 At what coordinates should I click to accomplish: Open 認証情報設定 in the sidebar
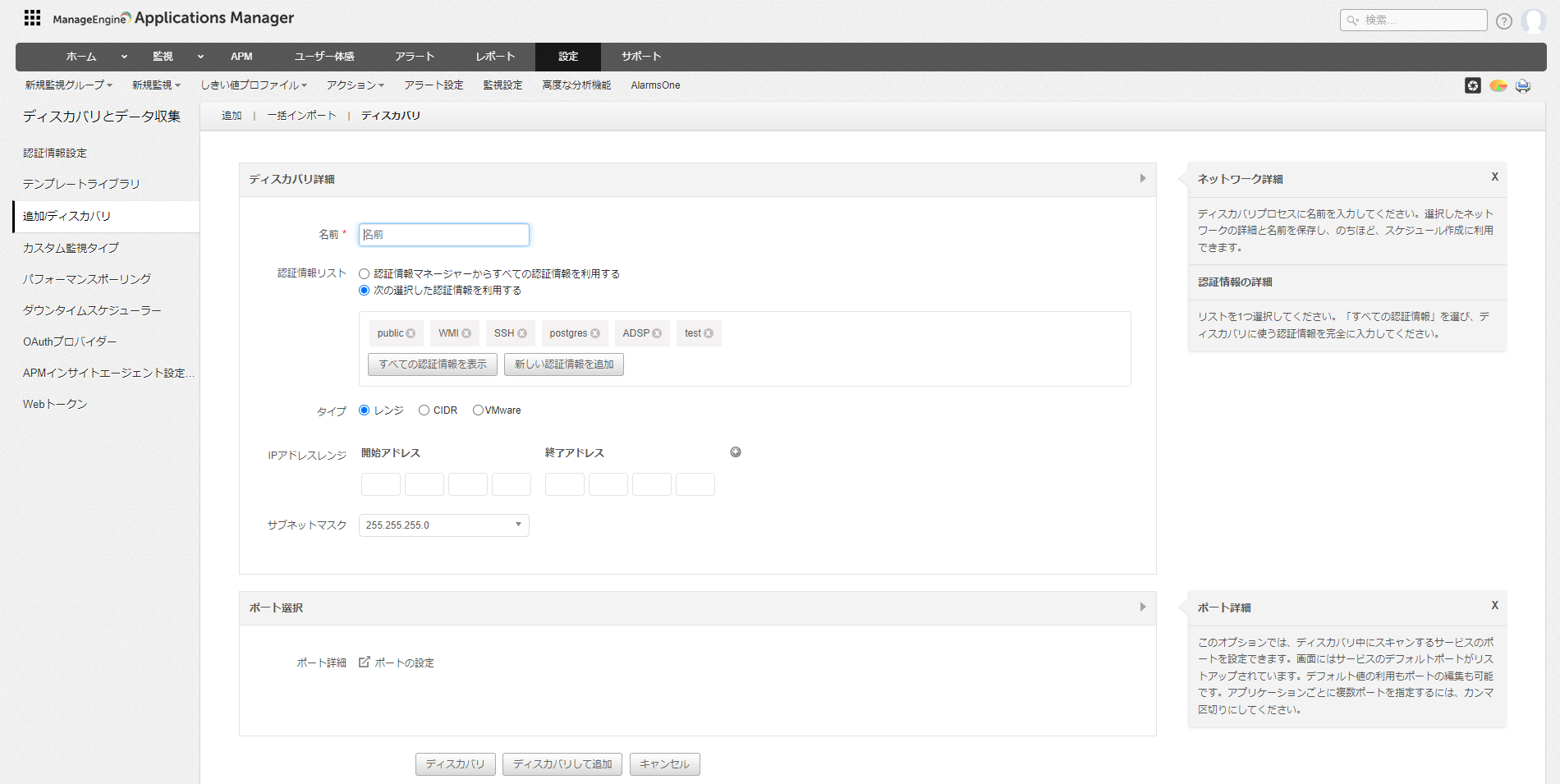55,154
